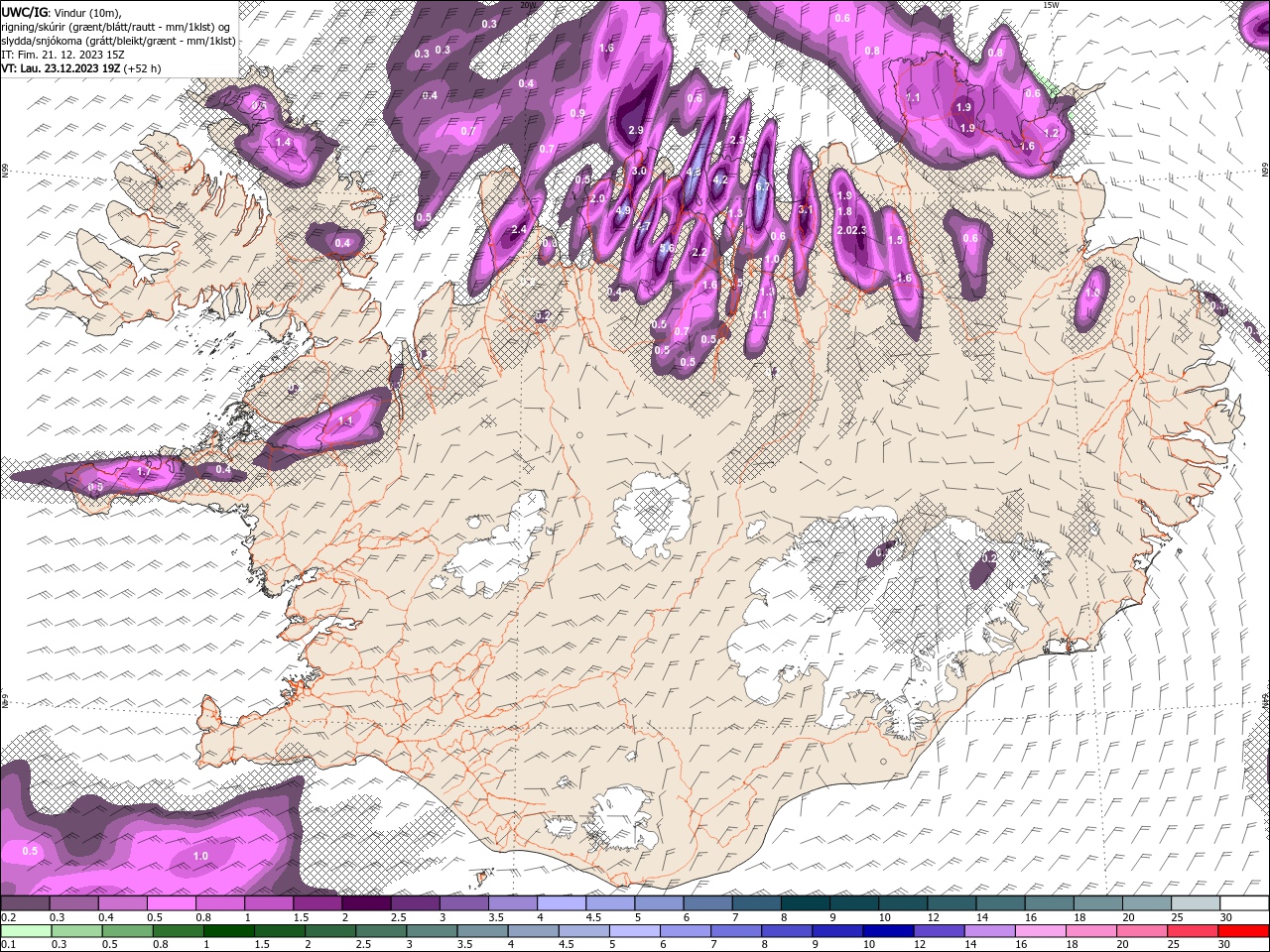This screenshot has width=1270, height=952.
Task: Click the 'slydda/snjókoma' legend description line
Action: pyautogui.click(x=118, y=41)
